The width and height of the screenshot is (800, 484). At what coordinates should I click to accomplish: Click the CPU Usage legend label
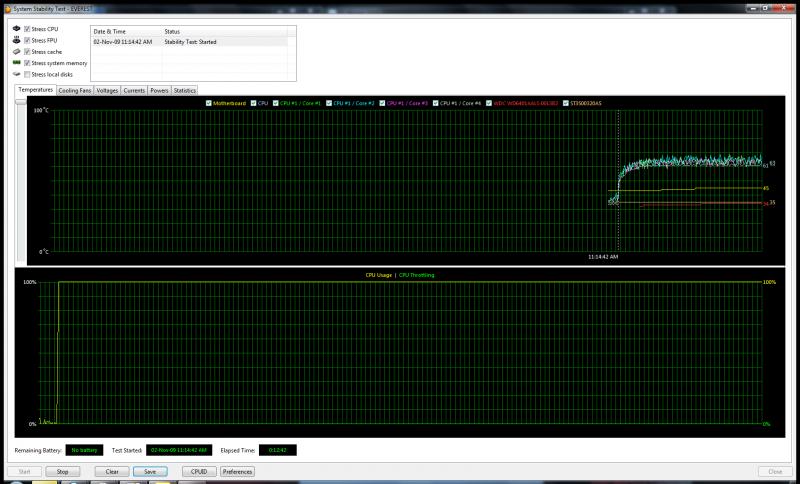[379, 275]
